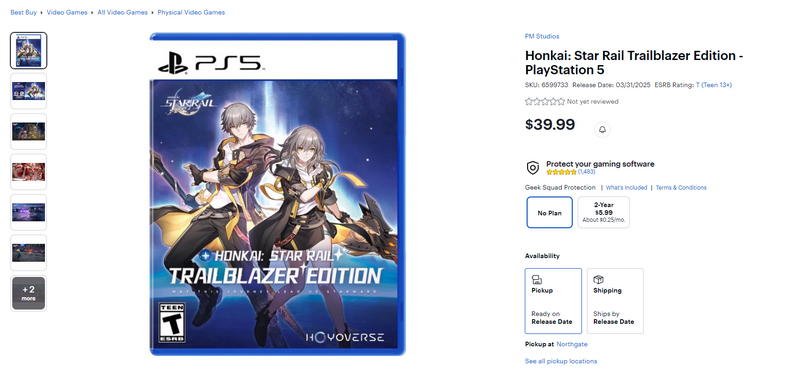Screen dimensions: 800x376
Task: Open the PM Studios brand link
Action: [542, 36]
